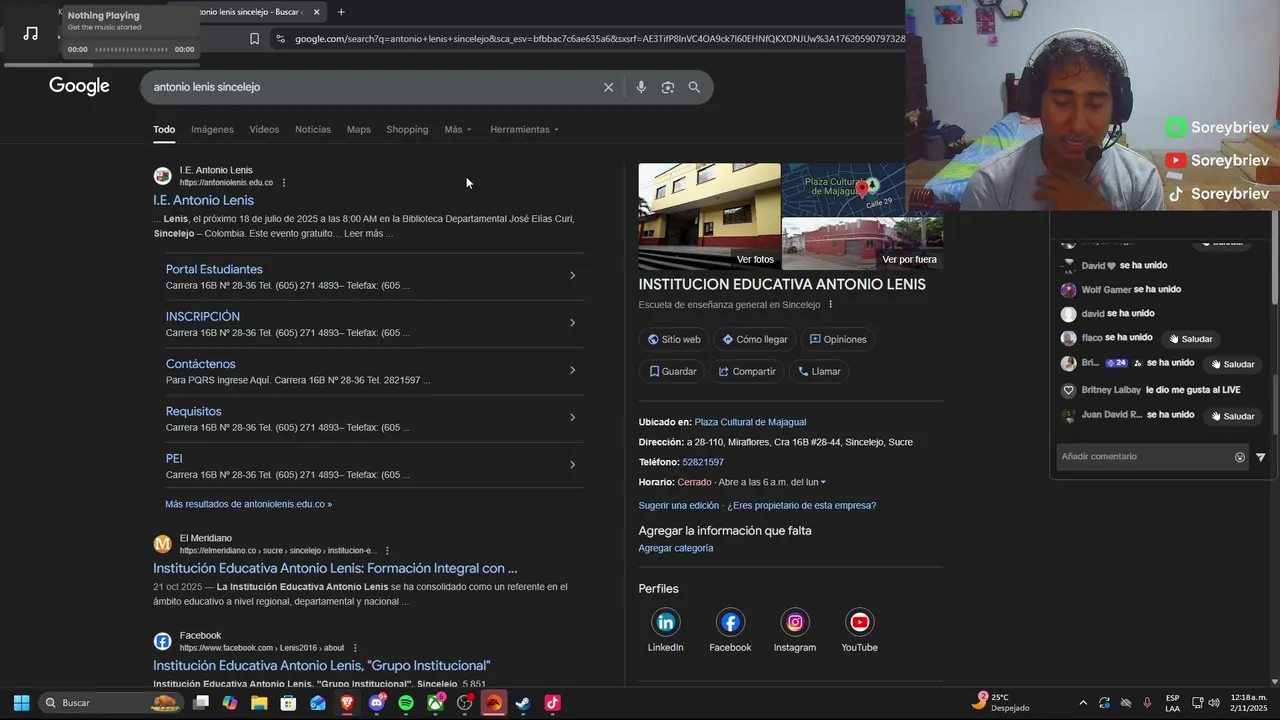Clear the Google search box with X
Viewport: 1280px width, 720px height.
(608, 87)
